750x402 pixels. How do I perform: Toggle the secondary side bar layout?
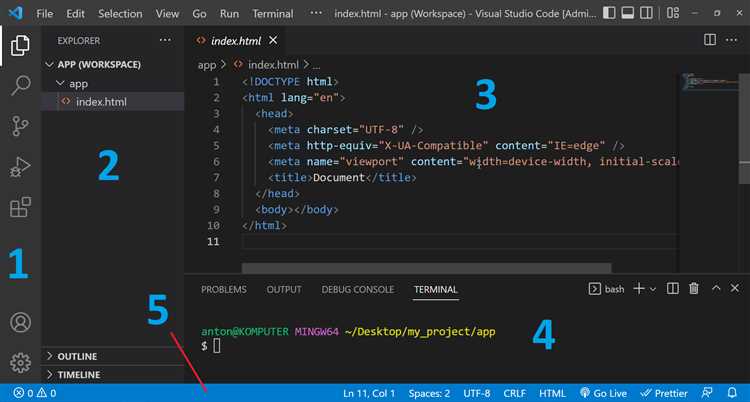tap(647, 14)
